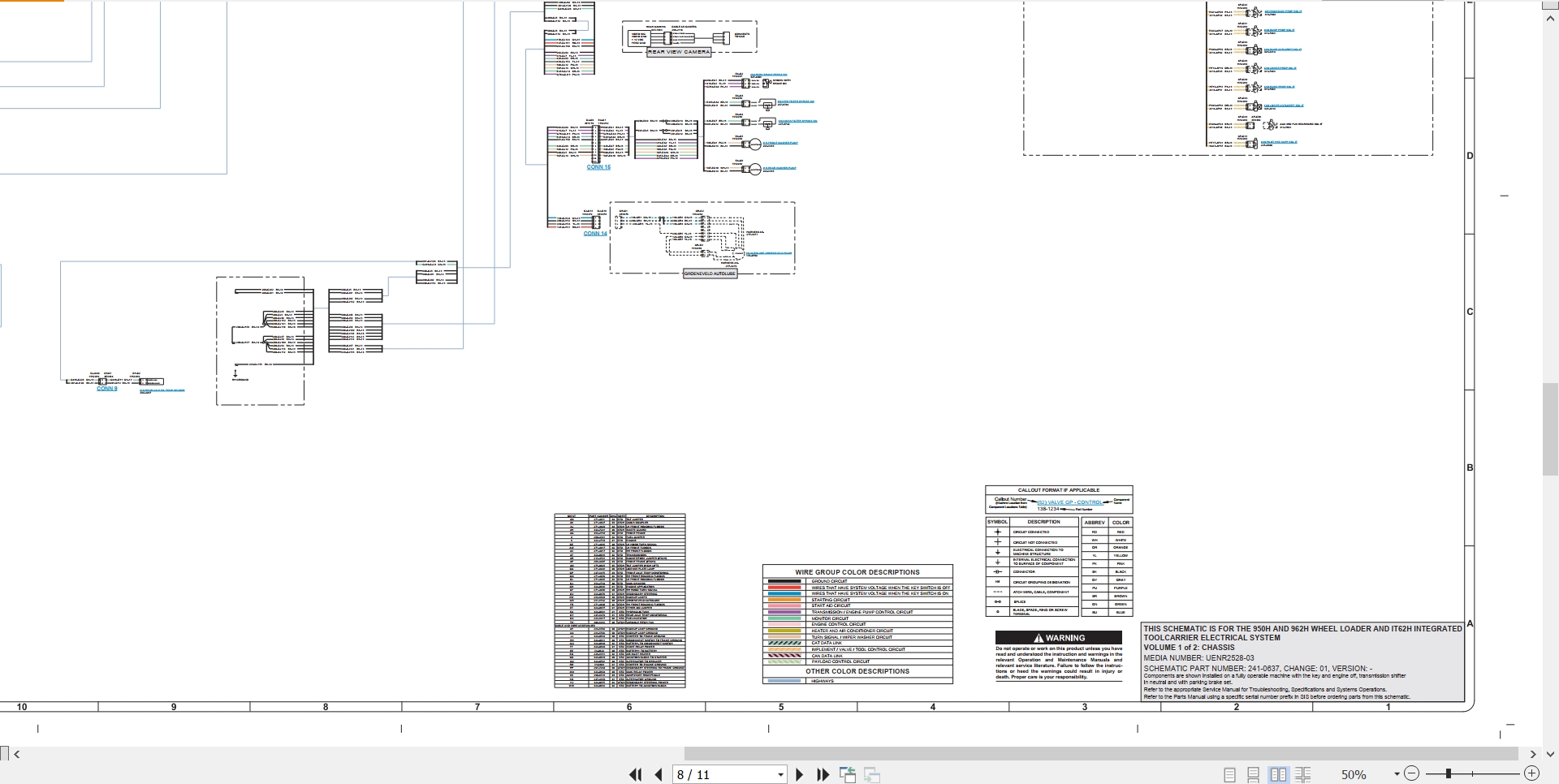Screen dimensions: 1559x784
Task: Click the STARTING CIRCUIT legend row
Action: pos(857,600)
